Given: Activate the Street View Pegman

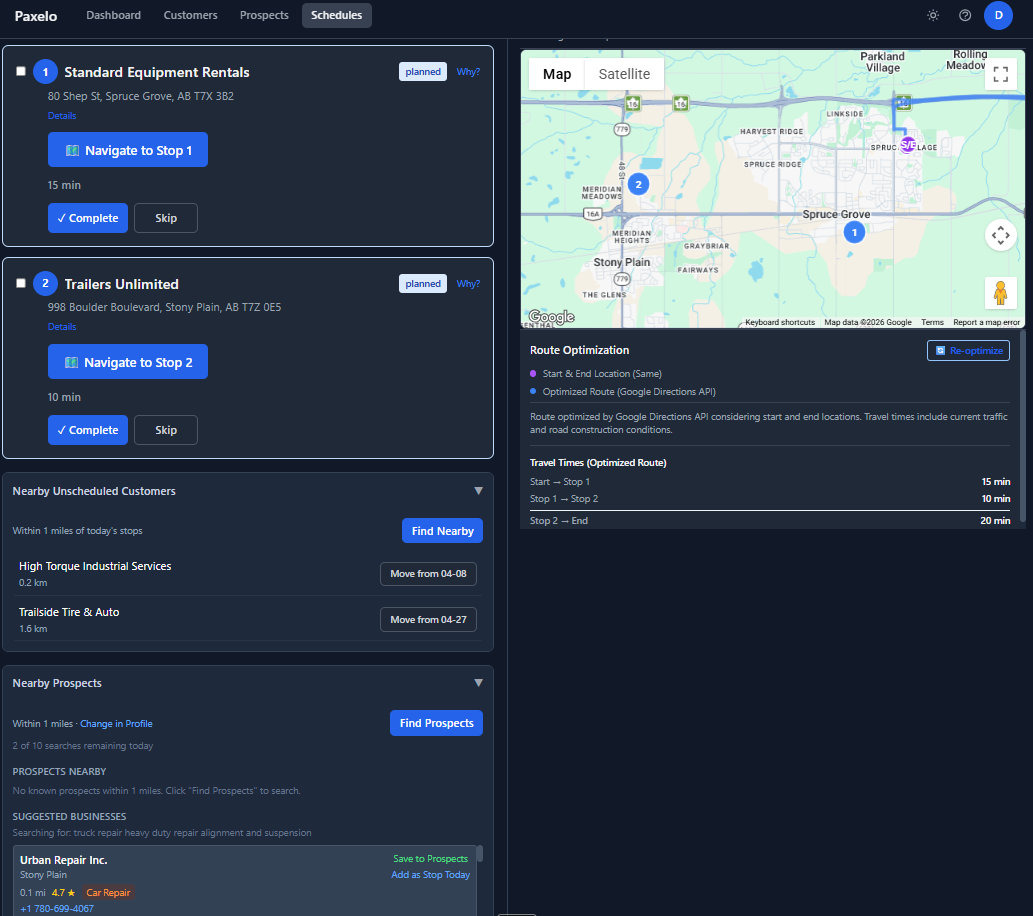Looking at the screenshot, I should (x=1000, y=293).
